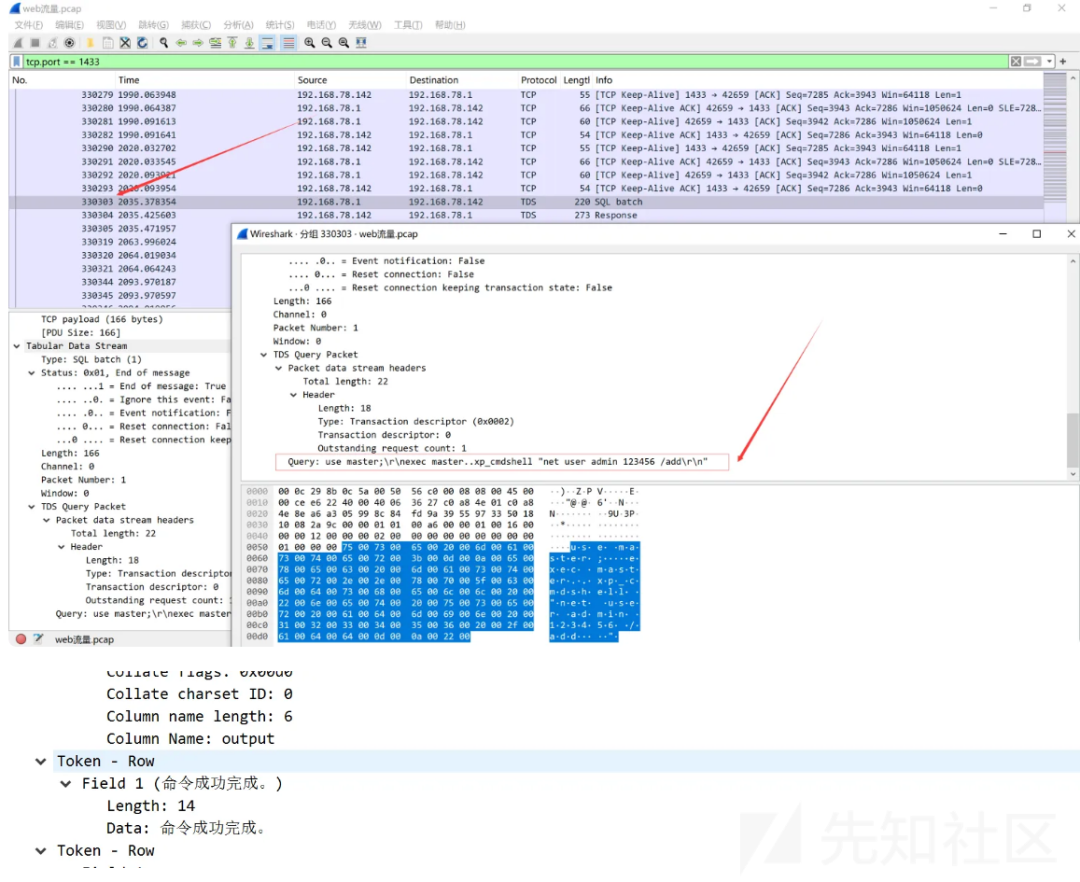Click the capture file properties status icon
Screen dimensions: 1080x882
click(x=39, y=639)
